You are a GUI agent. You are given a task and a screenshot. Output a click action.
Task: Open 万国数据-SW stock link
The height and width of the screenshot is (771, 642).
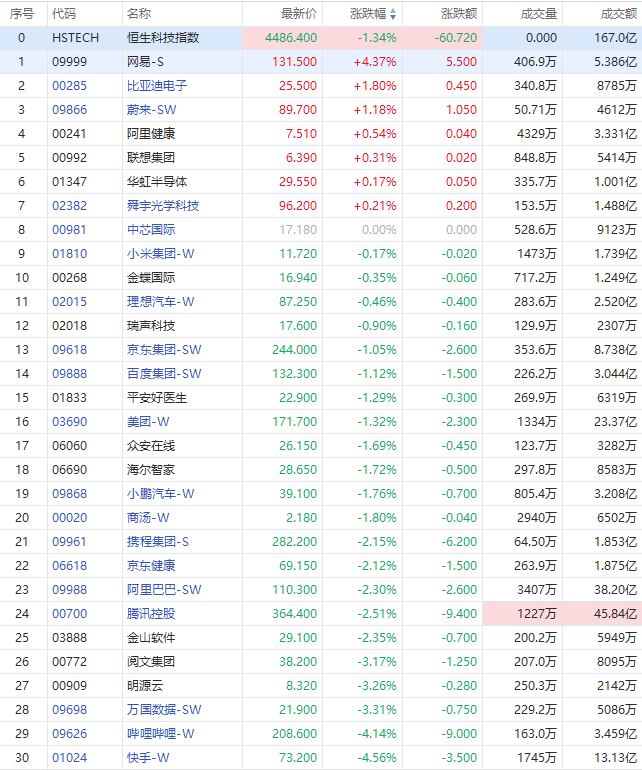[x=164, y=710]
